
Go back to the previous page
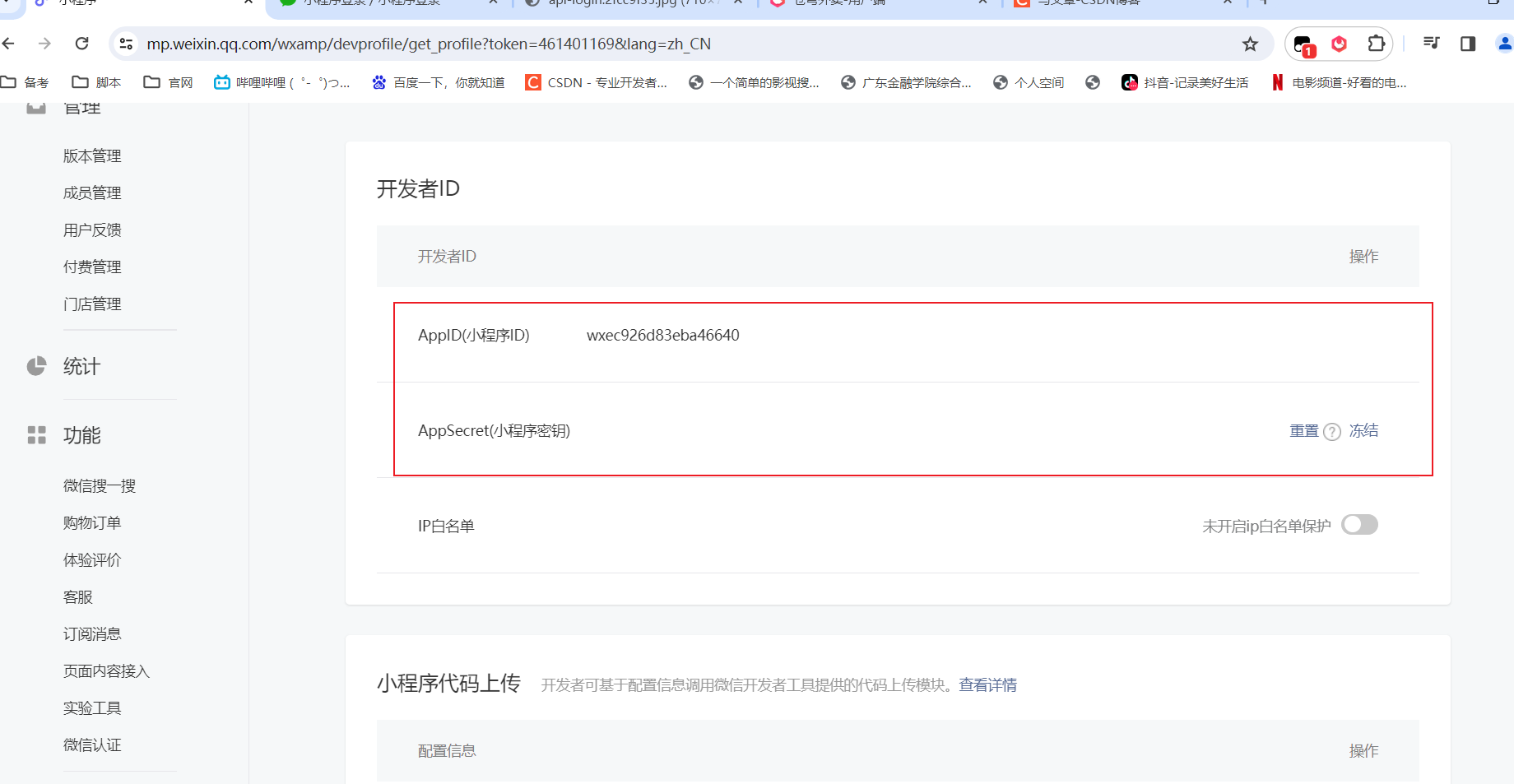pos(9,44)
